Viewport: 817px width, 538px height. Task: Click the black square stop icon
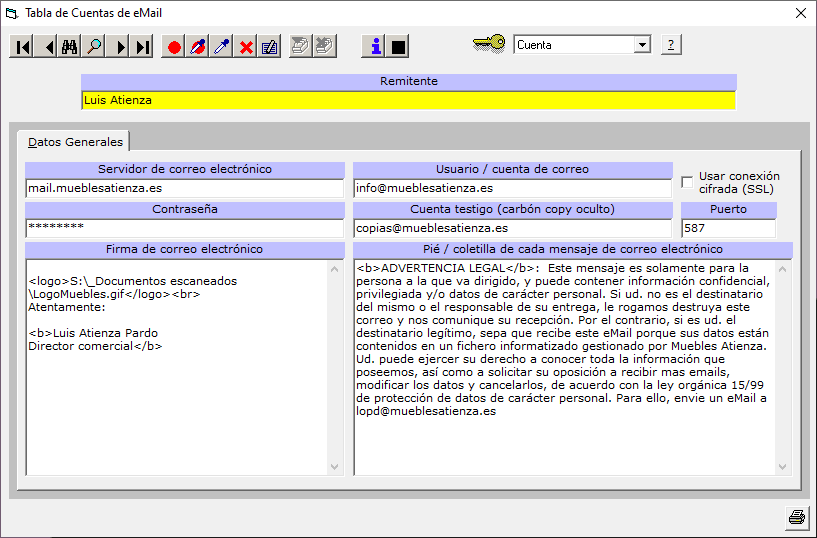[x=399, y=46]
